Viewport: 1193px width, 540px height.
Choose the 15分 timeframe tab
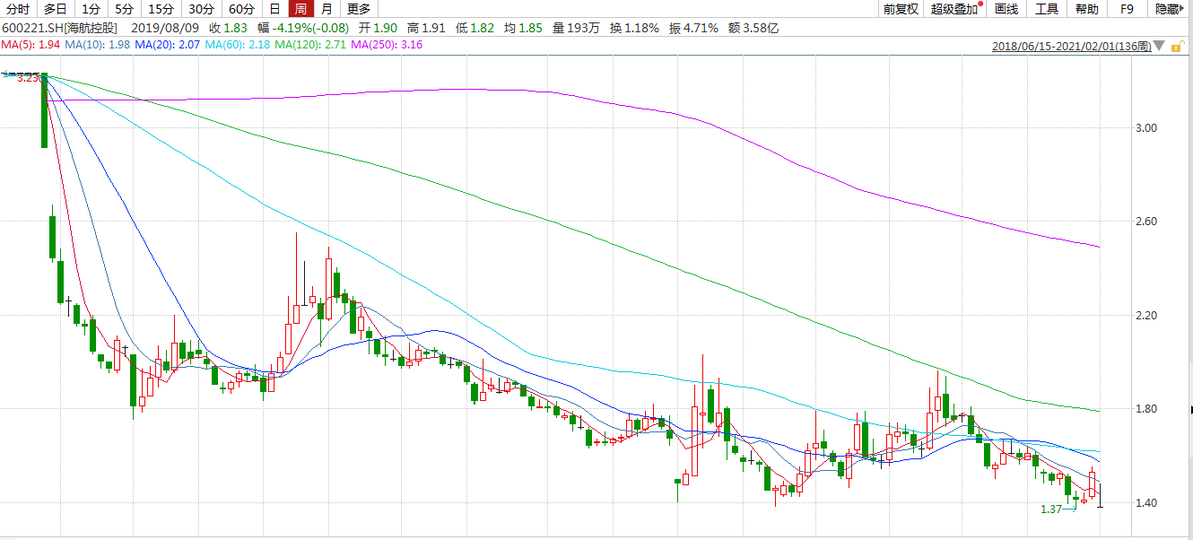coord(160,9)
